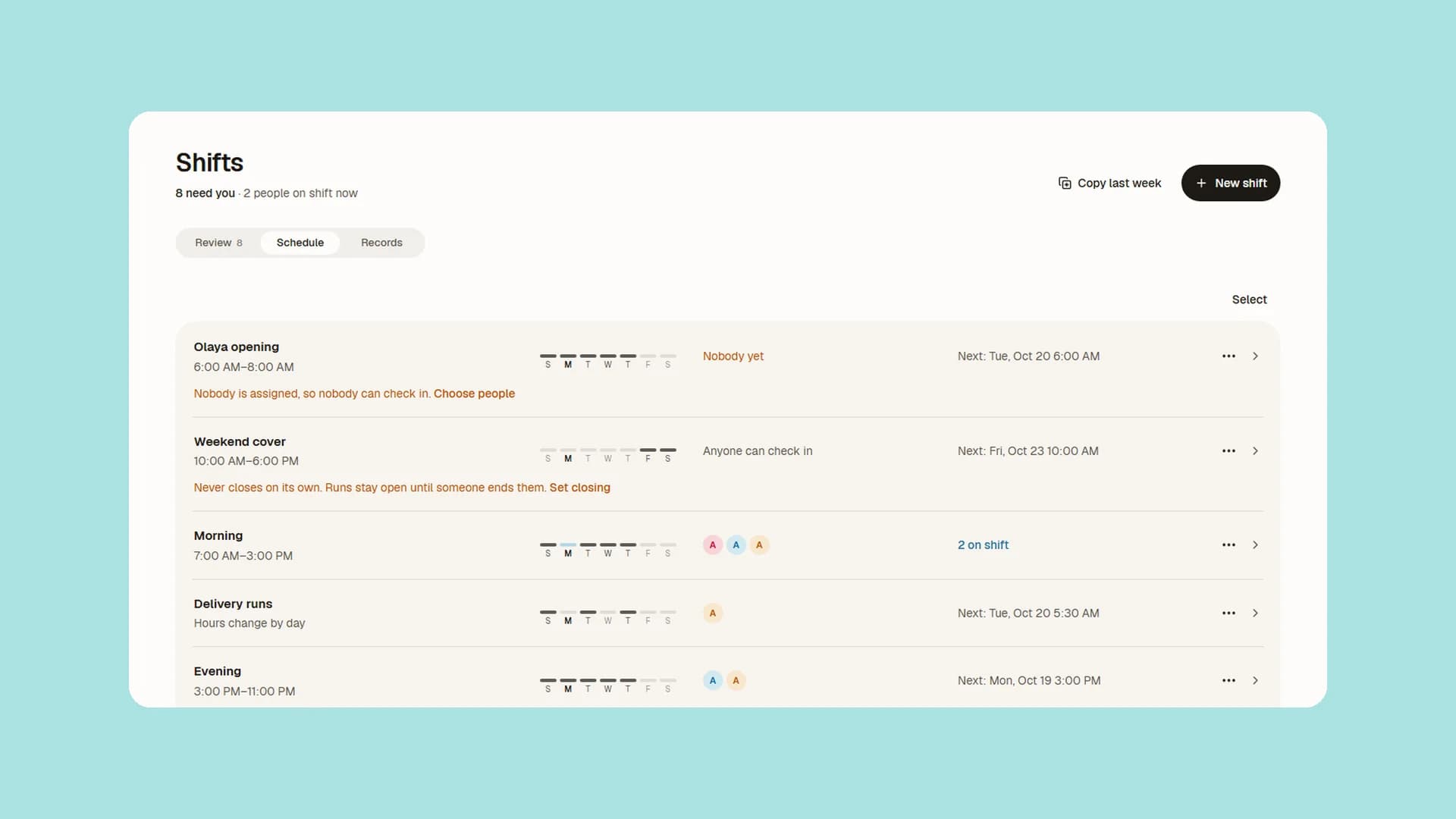Click Nobody yet status text

733,356
